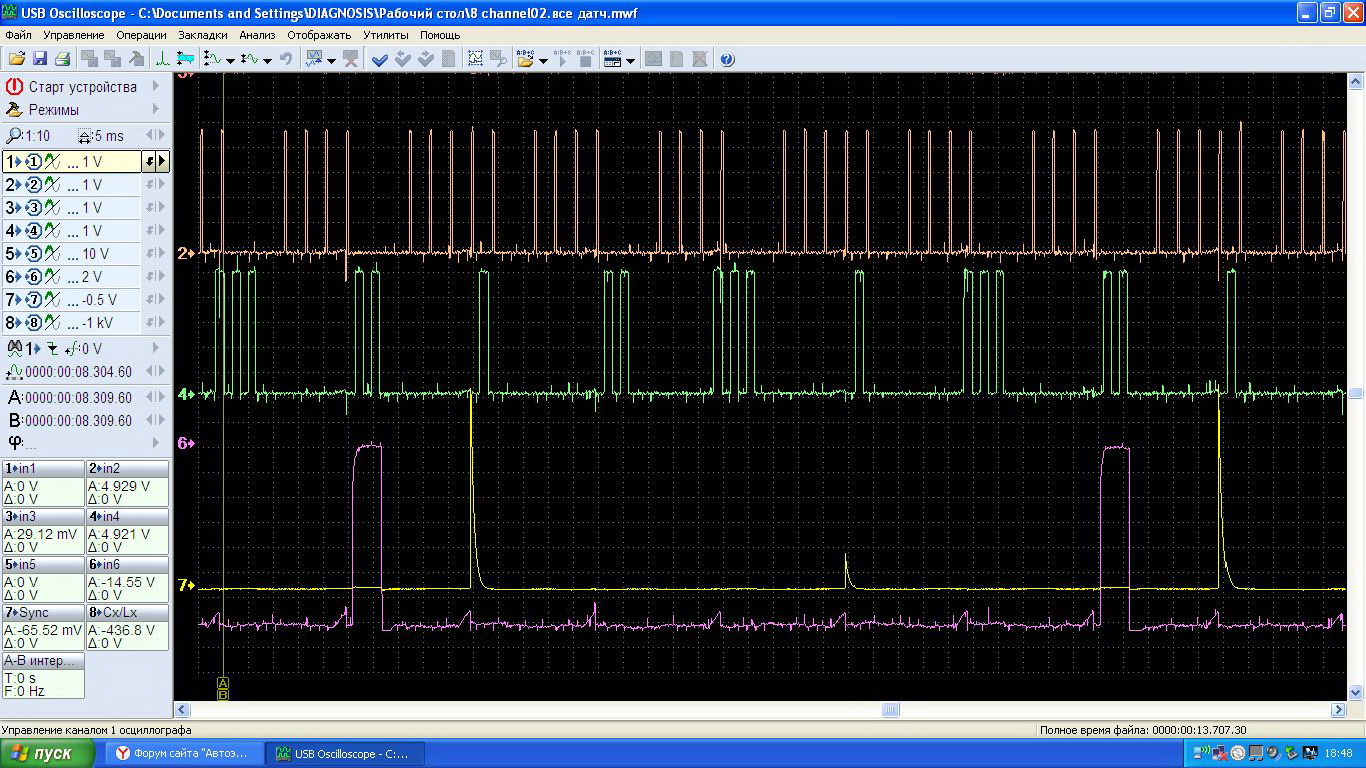Image resolution: width=1366 pixels, height=768 pixels.
Task: Expand the arrow on the channel 1 row
Action: pyautogui.click(x=163, y=161)
